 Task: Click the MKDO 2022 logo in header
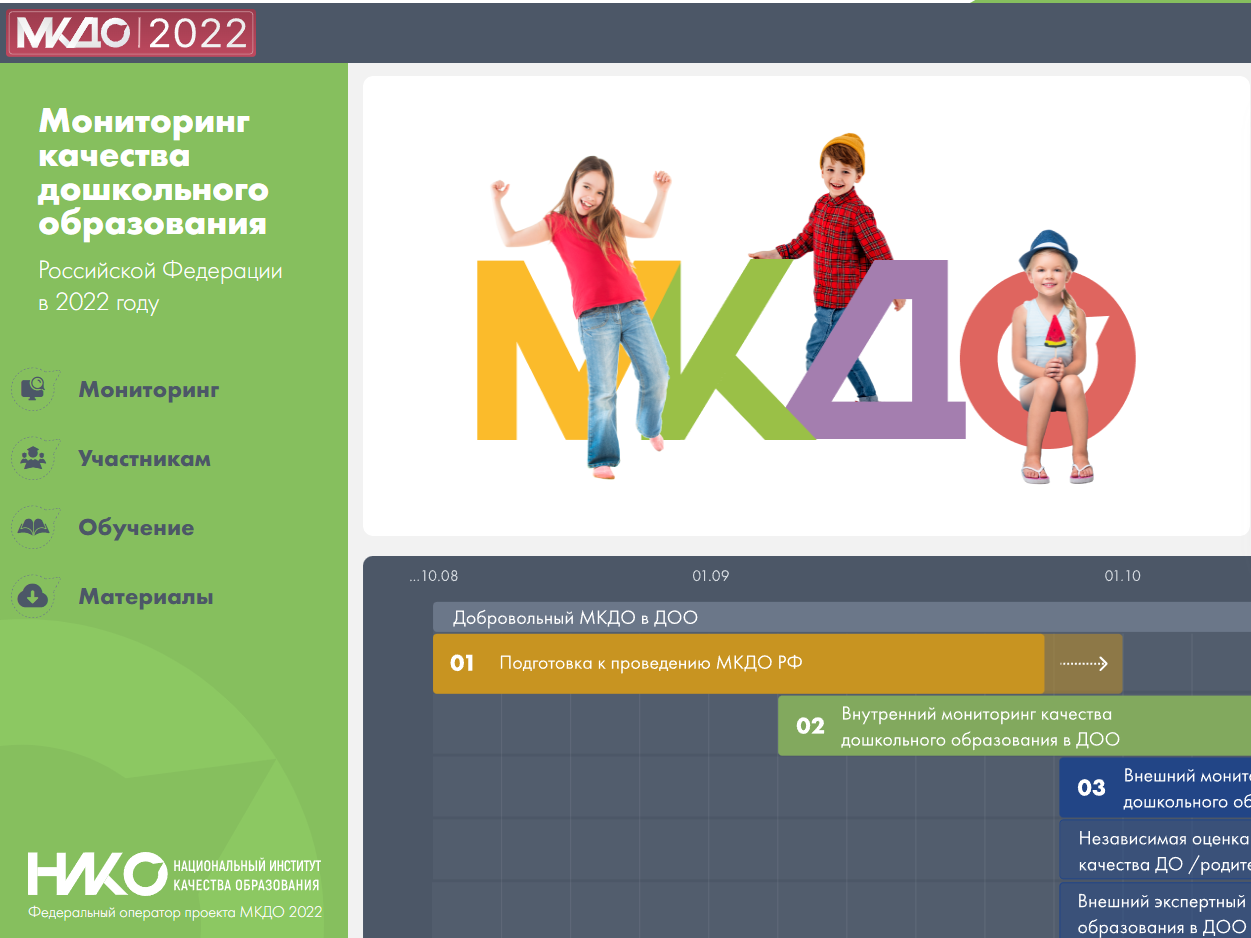point(131,33)
